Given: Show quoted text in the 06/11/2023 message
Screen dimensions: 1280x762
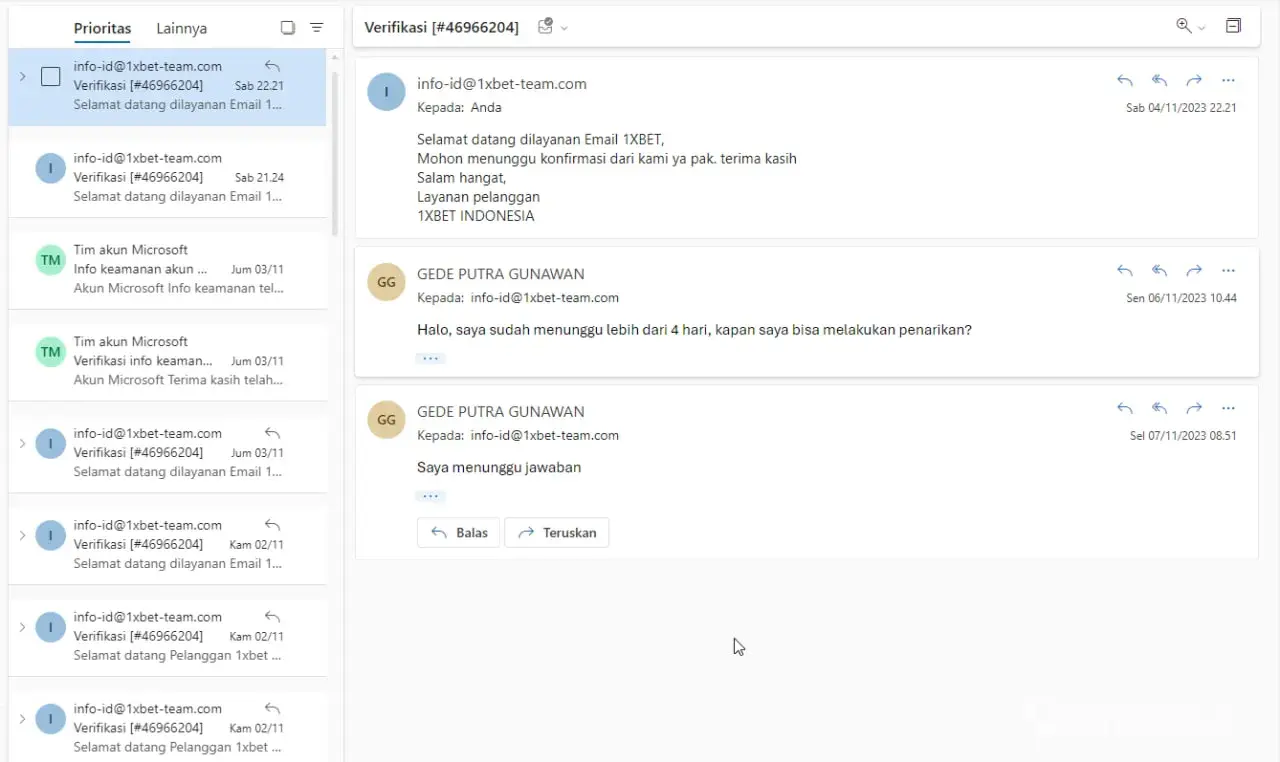Looking at the screenshot, I should tap(430, 358).
